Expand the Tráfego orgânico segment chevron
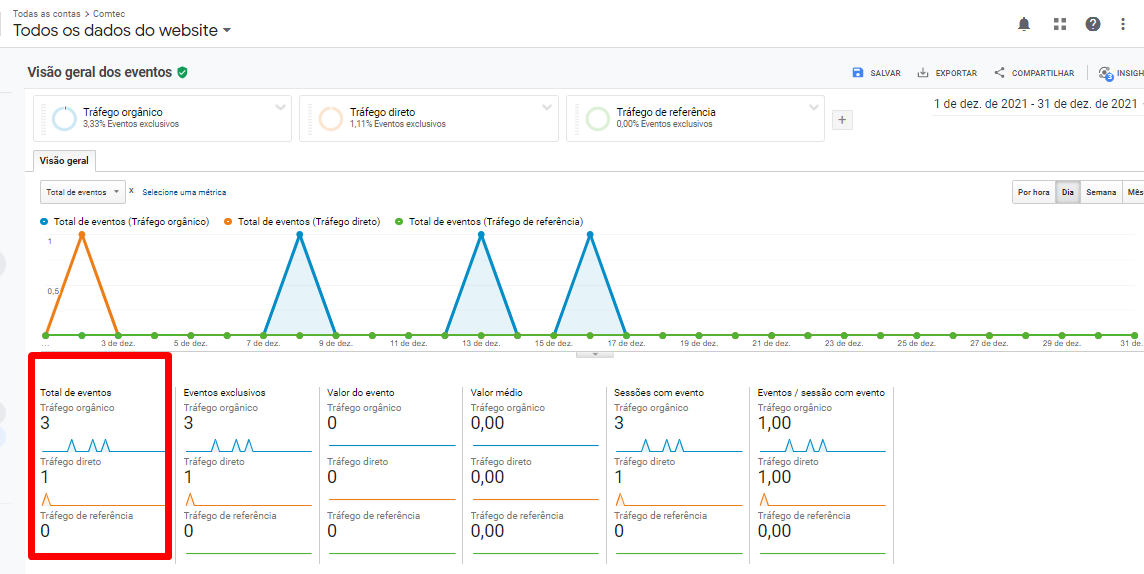 click(x=281, y=107)
